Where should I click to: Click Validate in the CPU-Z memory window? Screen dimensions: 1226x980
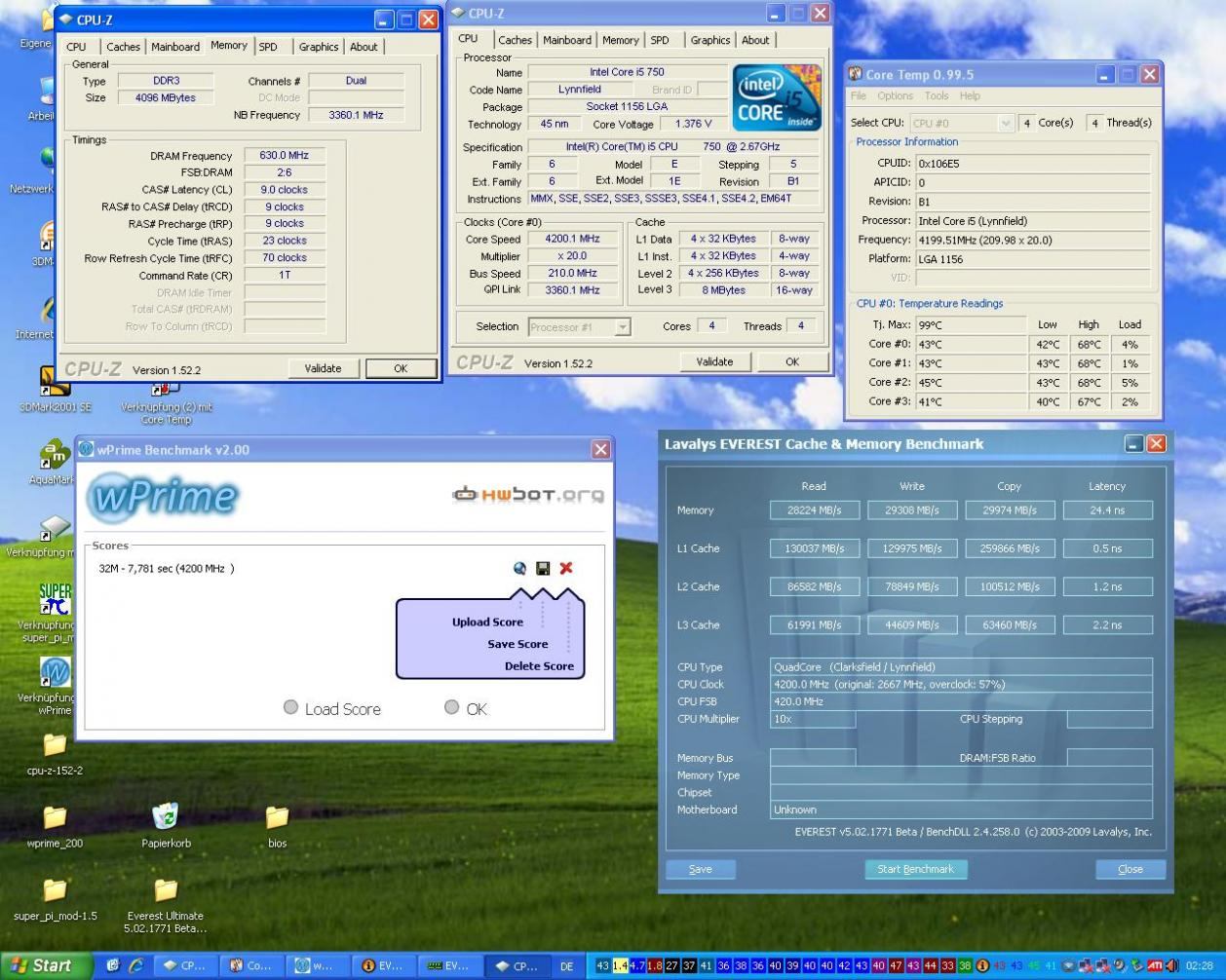coord(323,368)
